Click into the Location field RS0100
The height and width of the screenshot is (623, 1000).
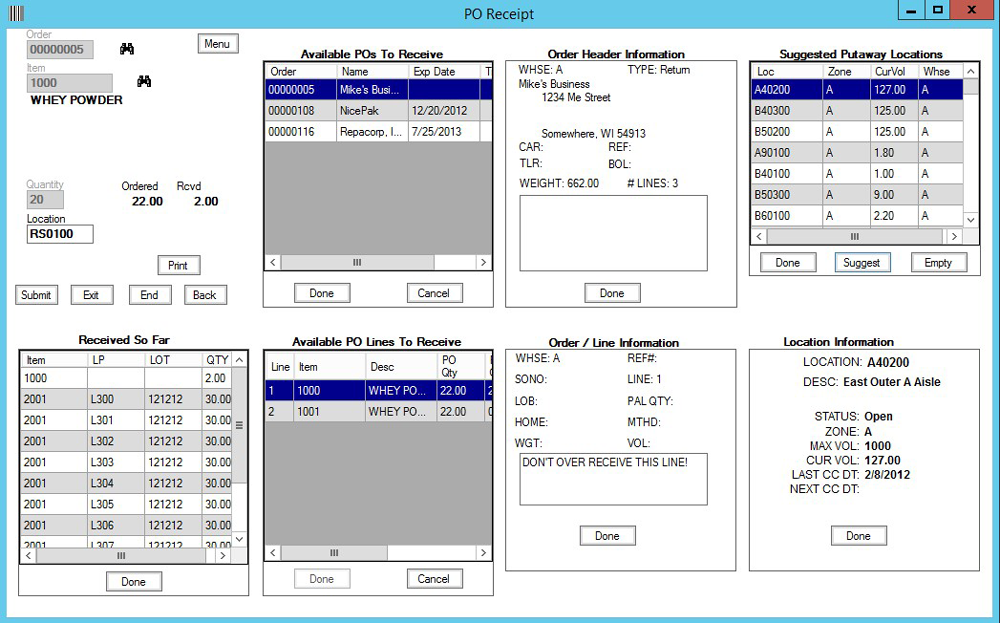tap(60, 234)
